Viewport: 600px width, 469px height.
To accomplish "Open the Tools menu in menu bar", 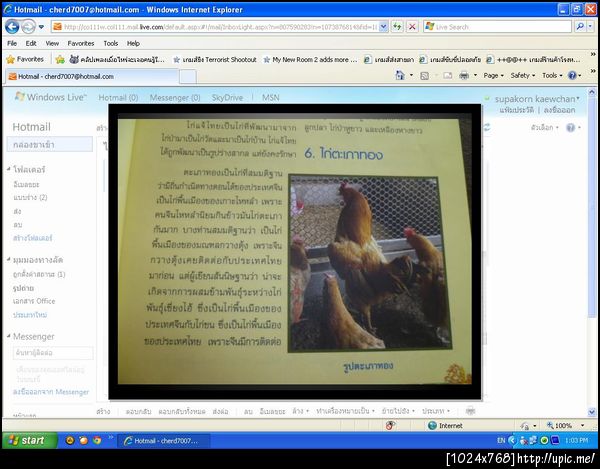I will pos(111,43).
